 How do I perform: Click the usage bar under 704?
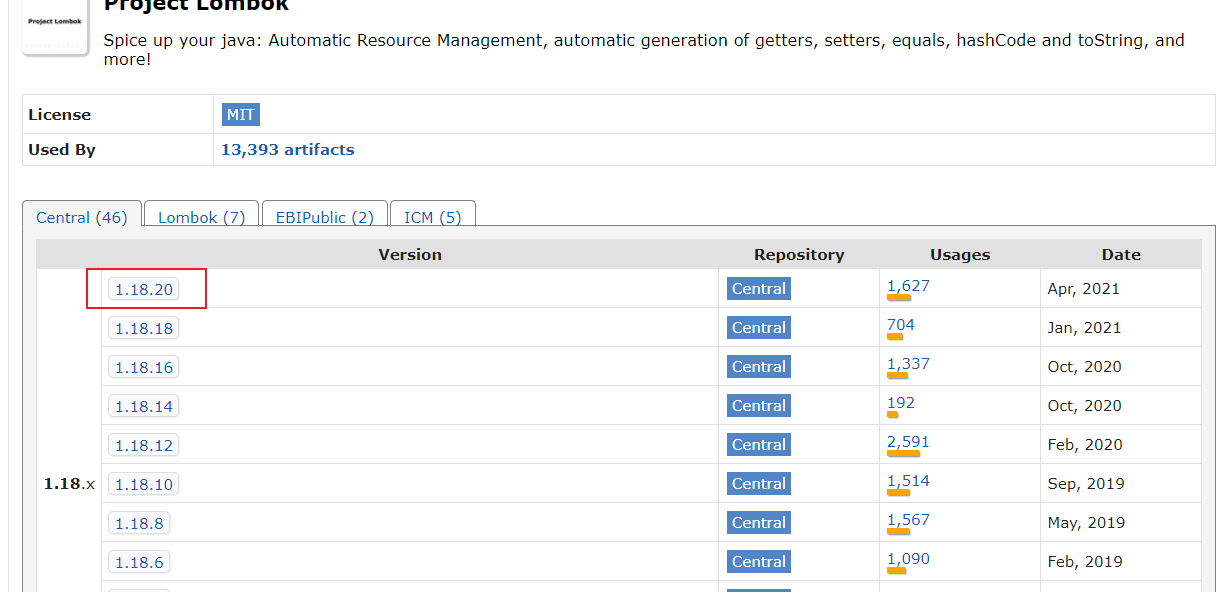point(895,337)
